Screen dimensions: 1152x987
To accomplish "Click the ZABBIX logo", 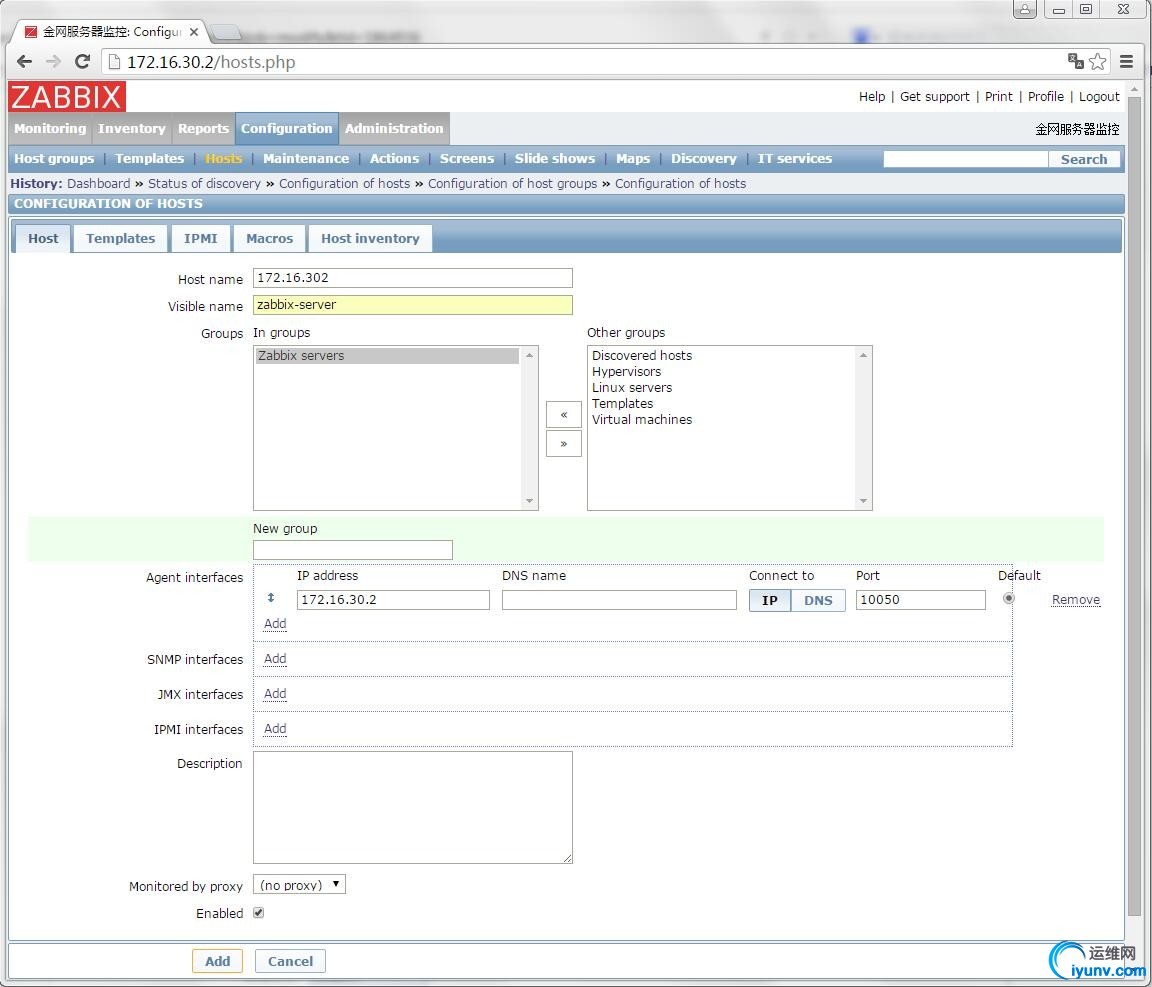I will (x=67, y=97).
